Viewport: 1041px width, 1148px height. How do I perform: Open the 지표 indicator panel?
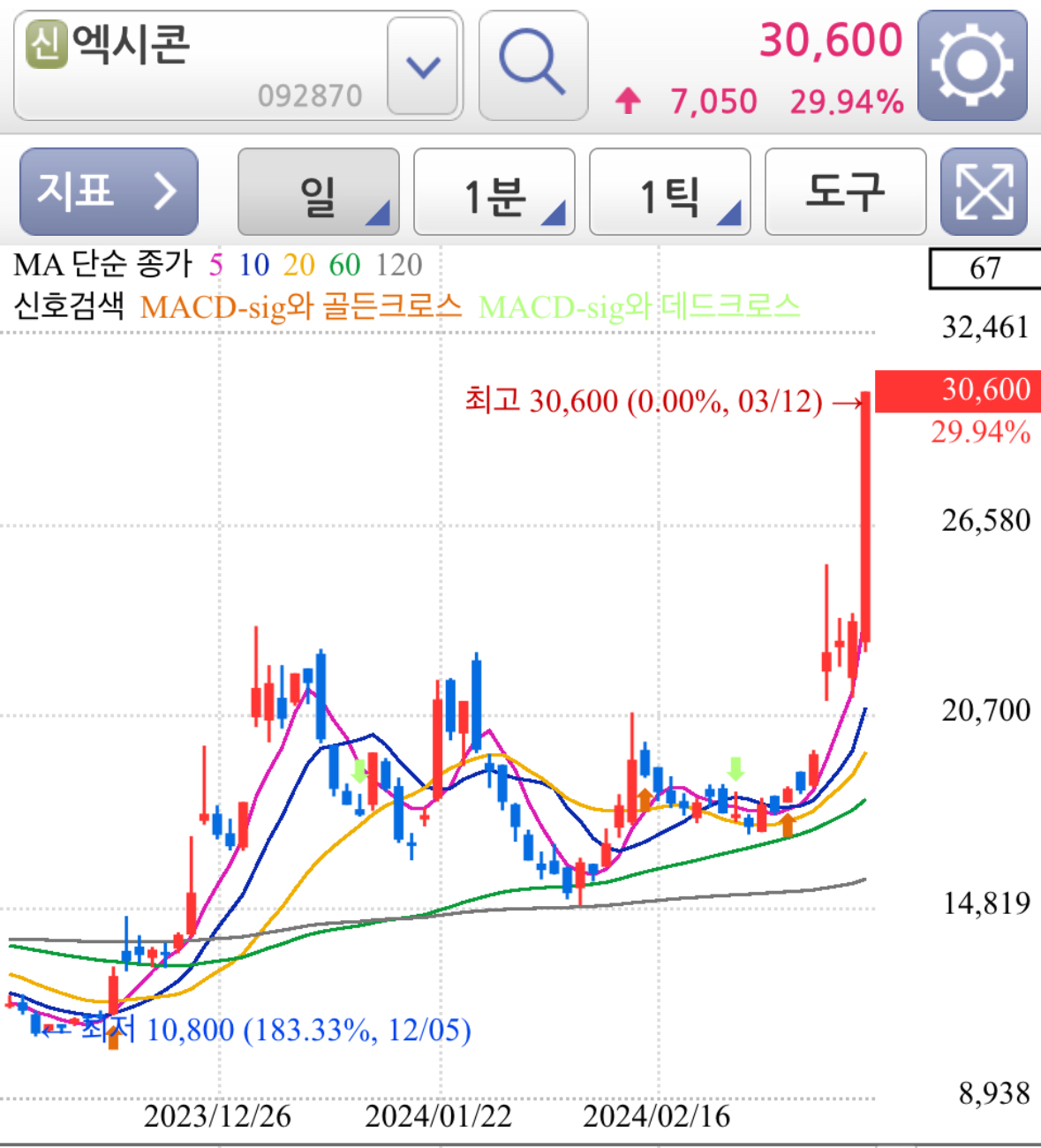[x=108, y=192]
